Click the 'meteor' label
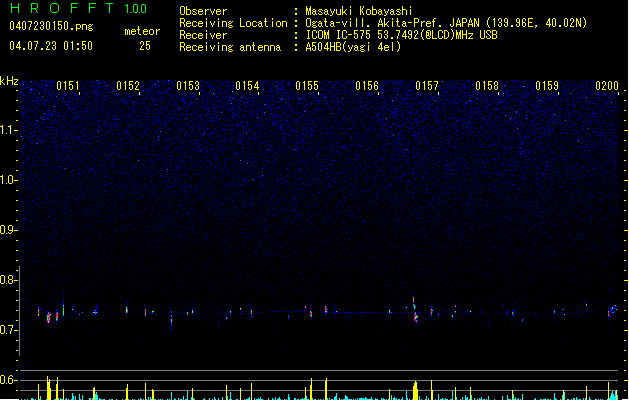This screenshot has height=400, width=629. pyautogui.click(x=142, y=31)
